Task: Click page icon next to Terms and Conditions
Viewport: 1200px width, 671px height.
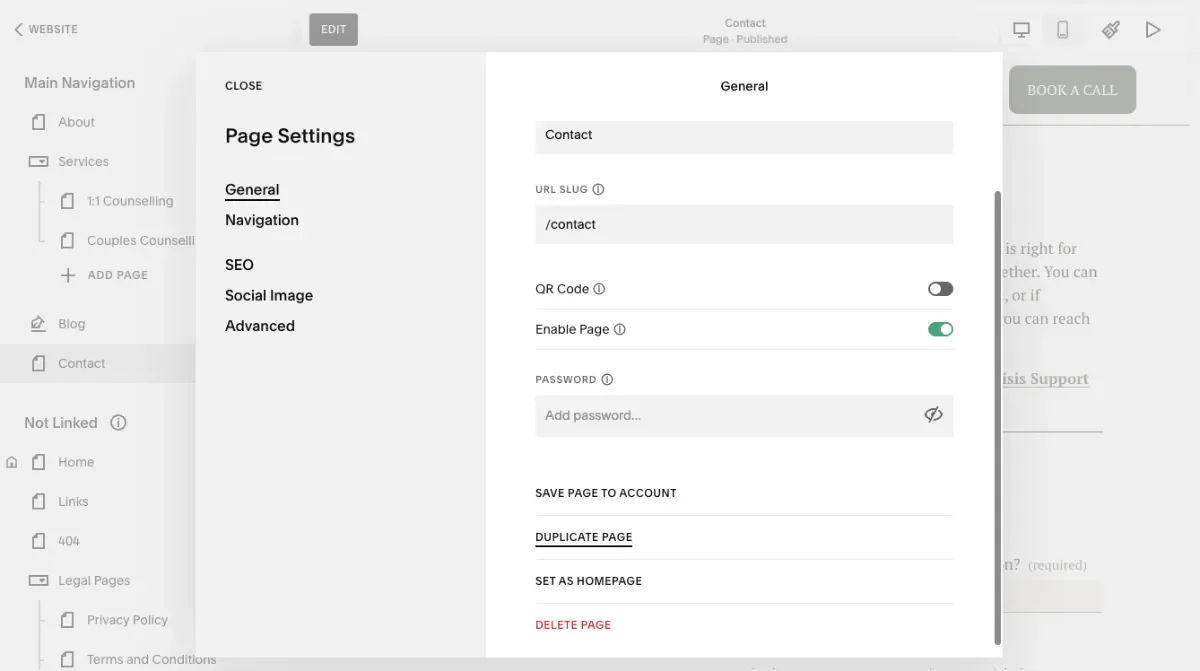Action: (x=67, y=659)
